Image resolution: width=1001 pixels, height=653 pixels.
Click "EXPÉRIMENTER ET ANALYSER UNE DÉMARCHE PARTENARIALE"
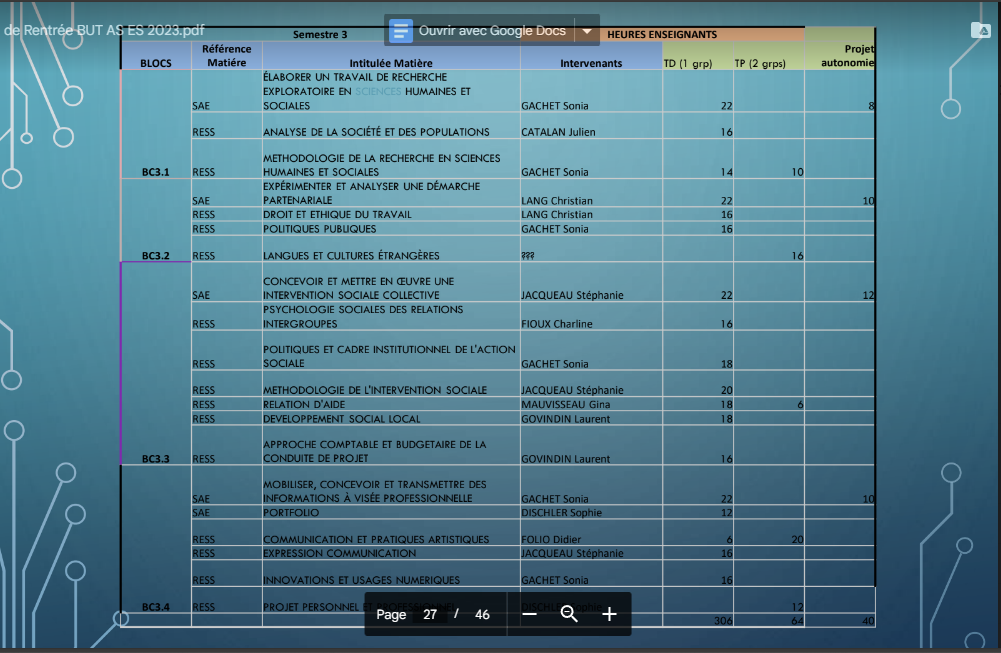tap(372, 193)
